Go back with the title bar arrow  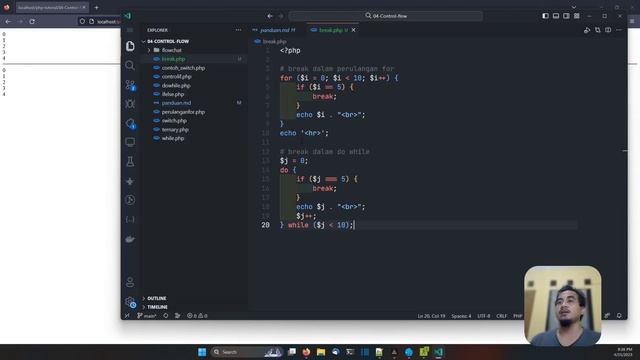coord(270,16)
